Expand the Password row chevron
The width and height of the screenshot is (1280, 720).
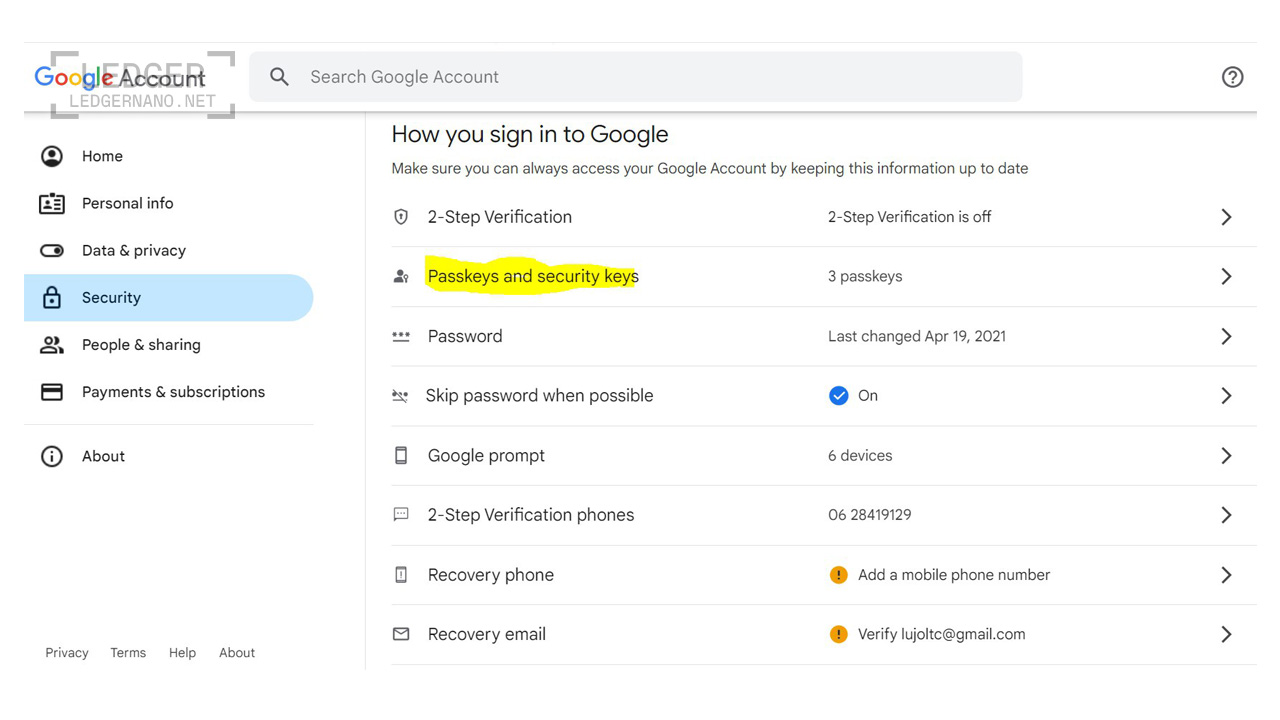tap(1226, 336)
